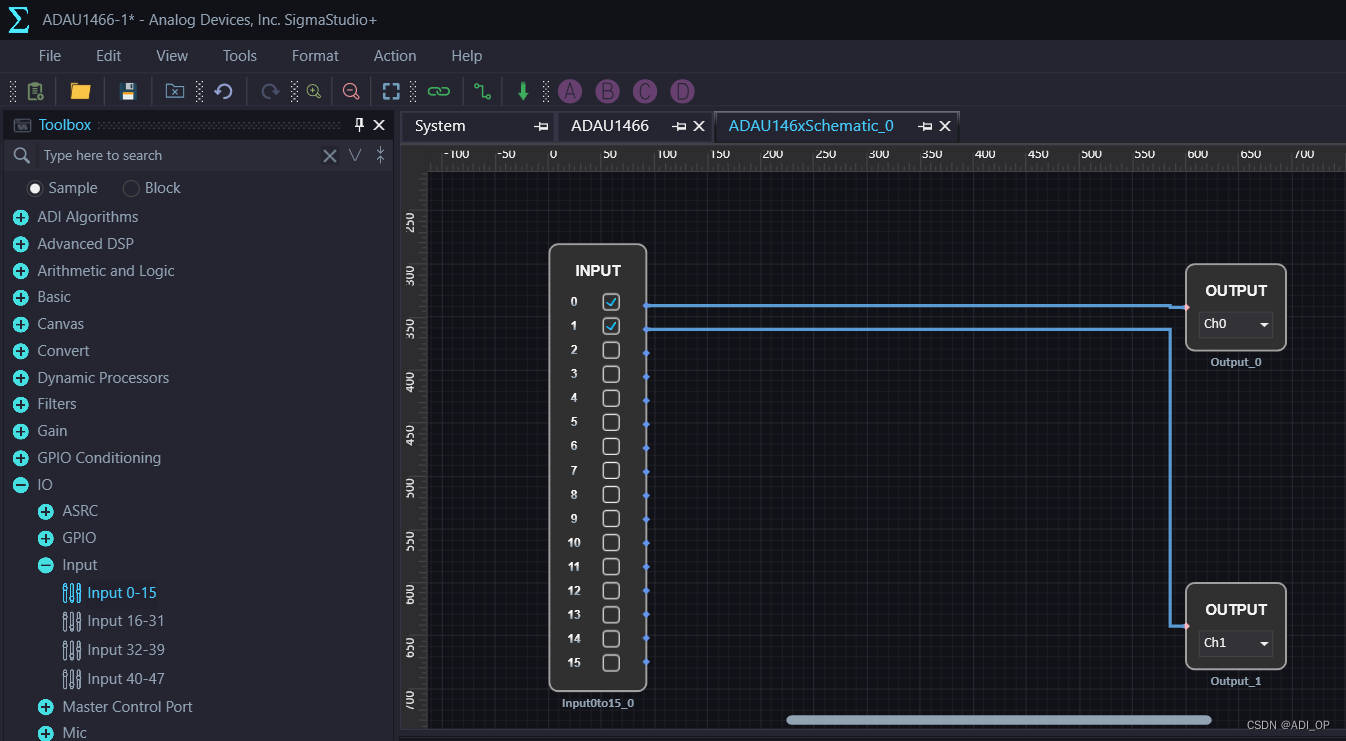Screen dimensions: 1346x741
Task: Switch to the System tab
Action: (x=440, y=126)
